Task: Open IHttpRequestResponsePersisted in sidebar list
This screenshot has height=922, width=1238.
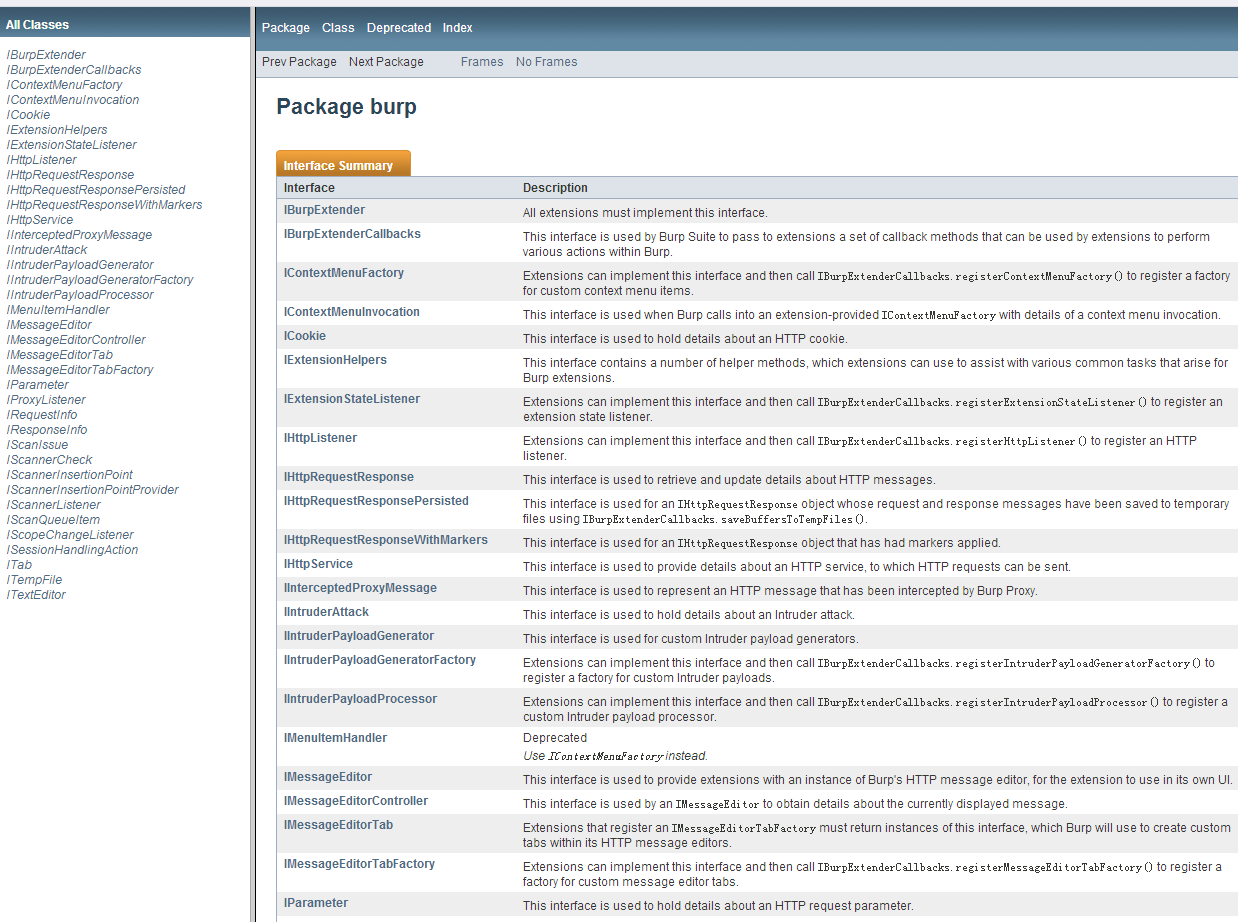Action: 96,190
